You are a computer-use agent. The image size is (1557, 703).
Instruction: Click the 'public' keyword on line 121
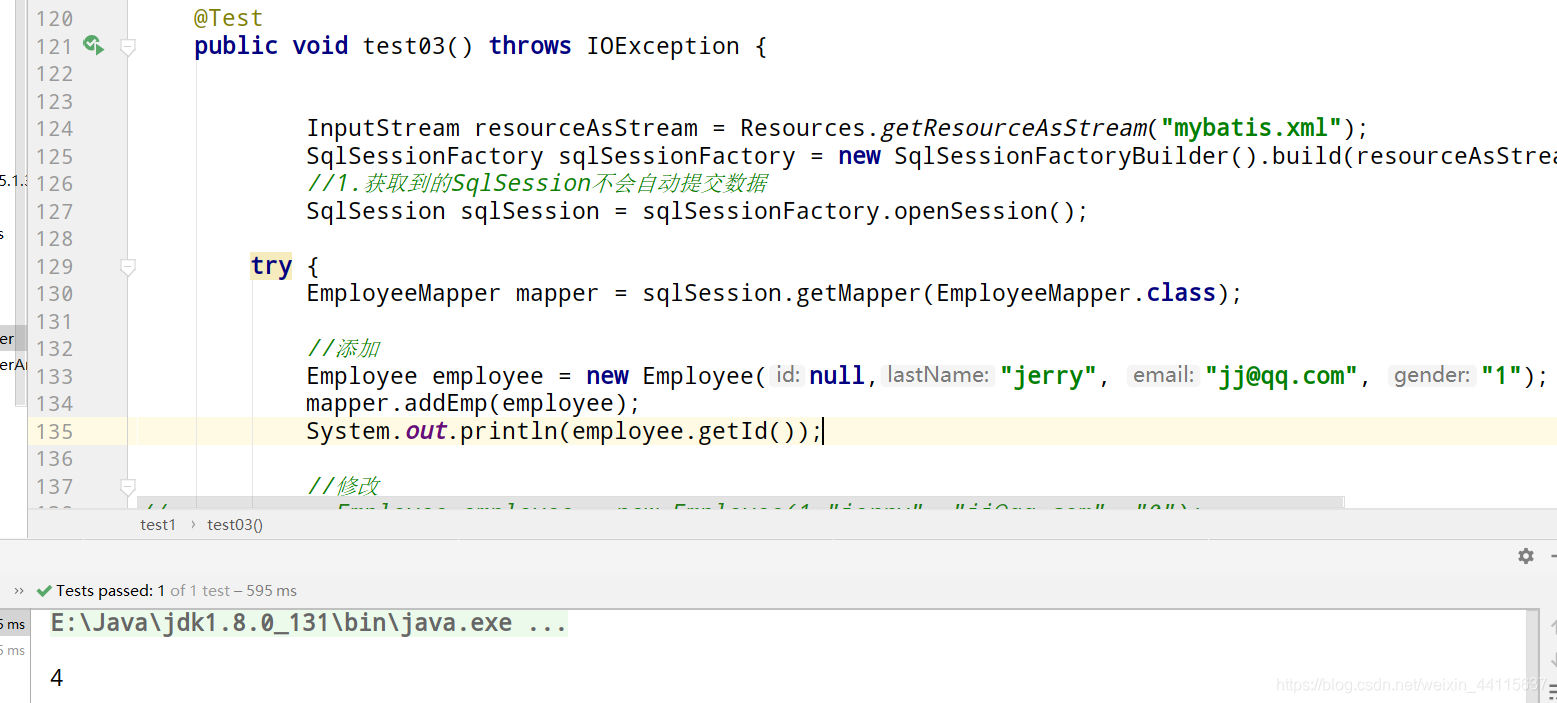(x=236, y=46)
